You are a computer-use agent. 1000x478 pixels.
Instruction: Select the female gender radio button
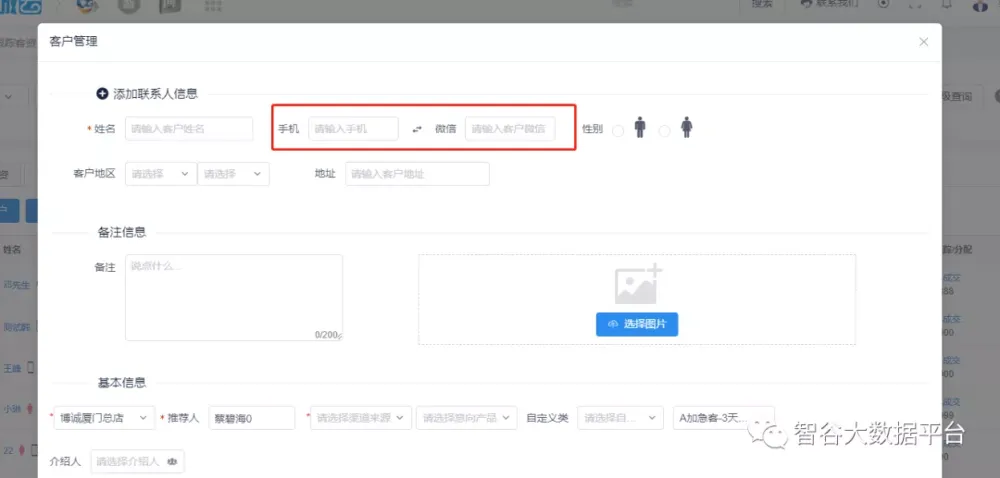[x=664, y=130]
